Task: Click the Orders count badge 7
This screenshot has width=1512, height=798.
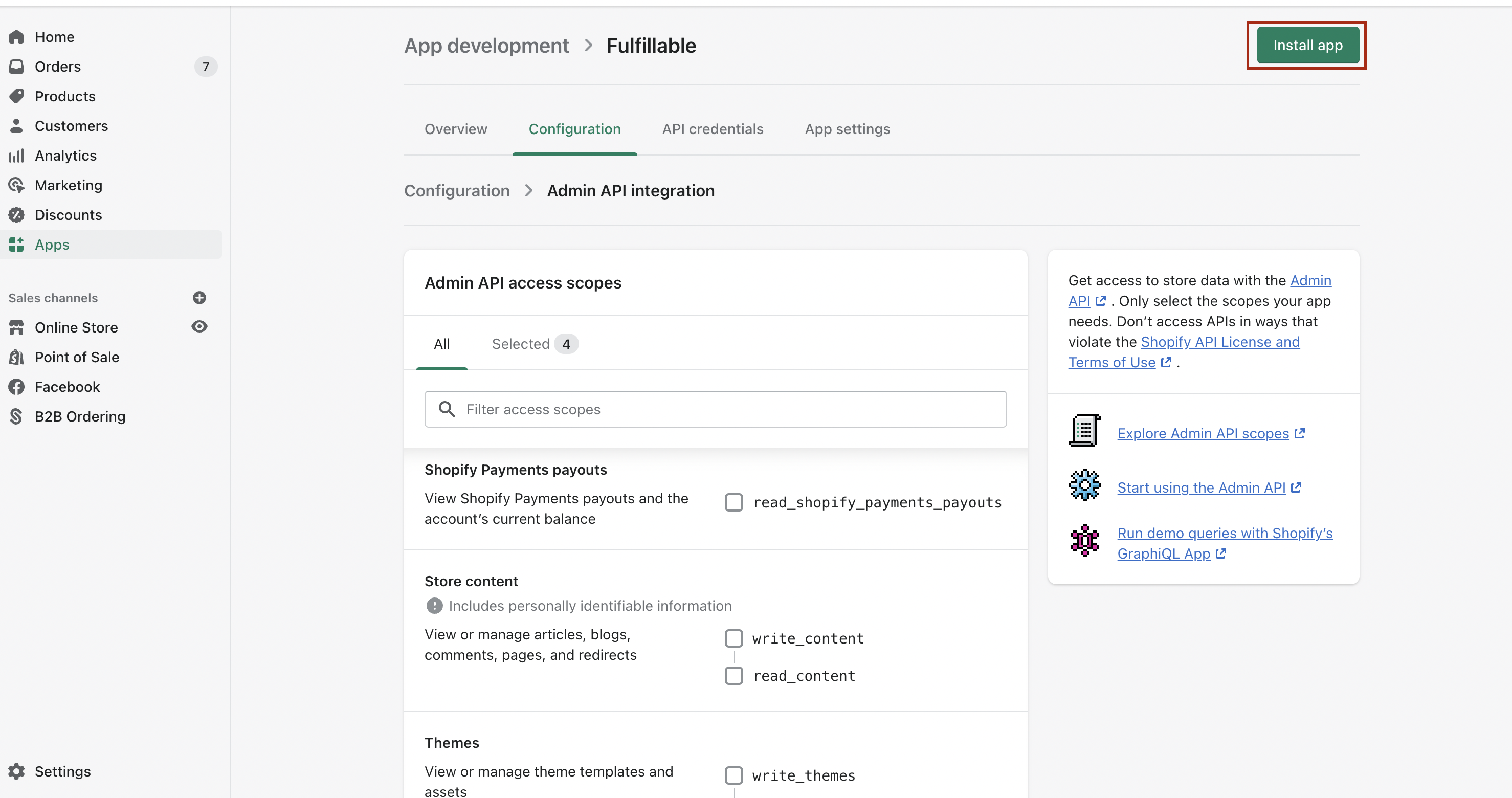Action: coord(206,66)
